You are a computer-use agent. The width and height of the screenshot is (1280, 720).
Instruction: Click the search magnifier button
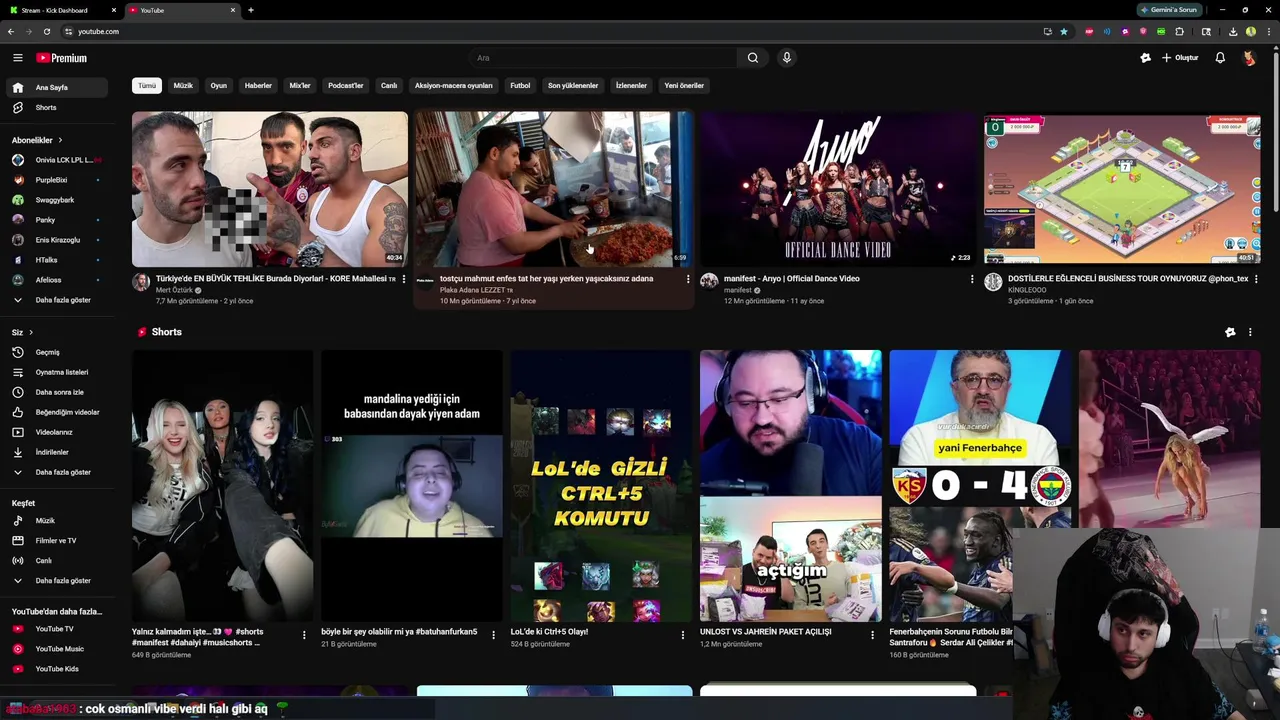point(753,58)
